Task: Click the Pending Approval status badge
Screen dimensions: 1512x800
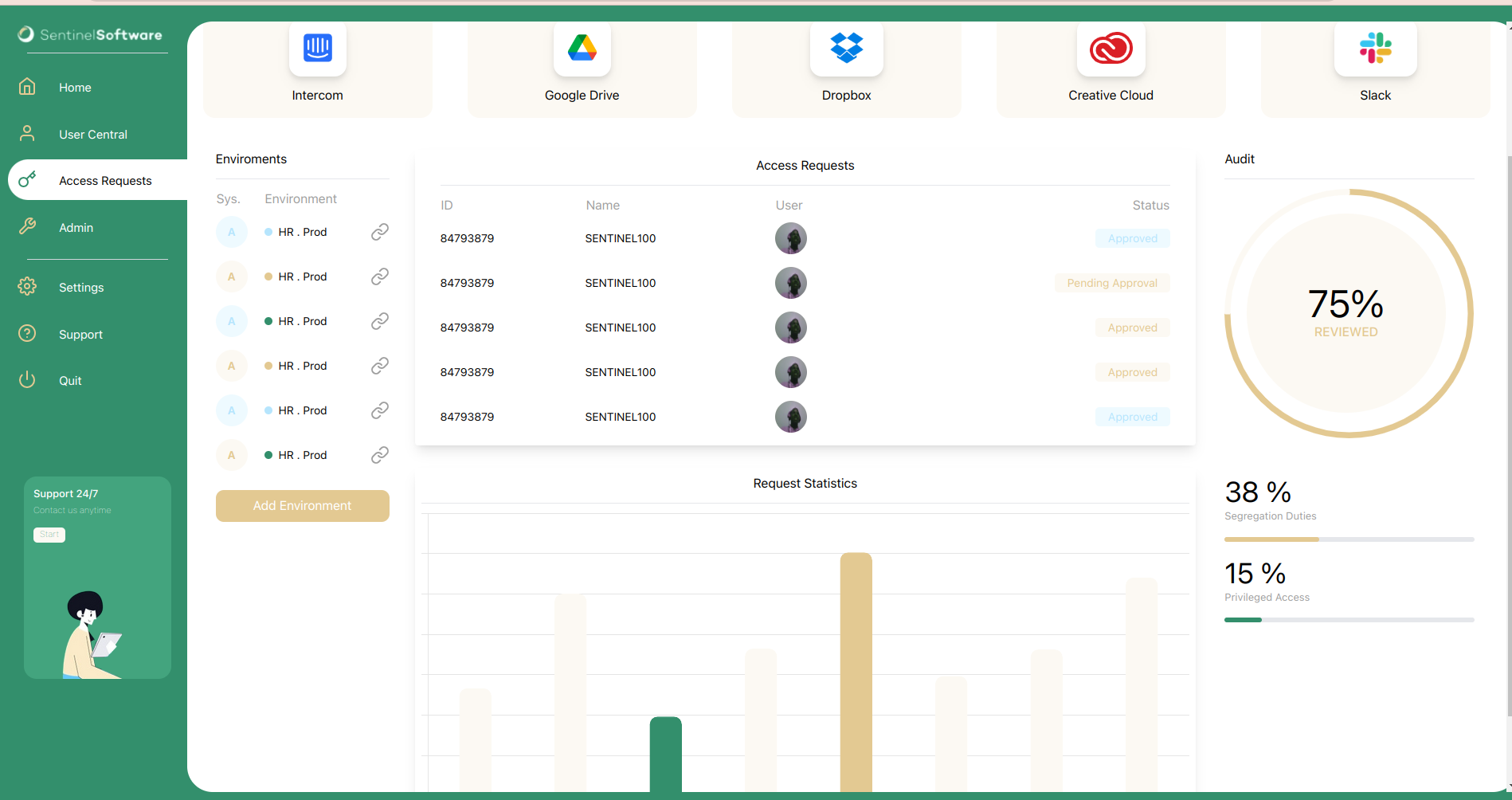Action: pyautogui.click(x=1112, y=283)
